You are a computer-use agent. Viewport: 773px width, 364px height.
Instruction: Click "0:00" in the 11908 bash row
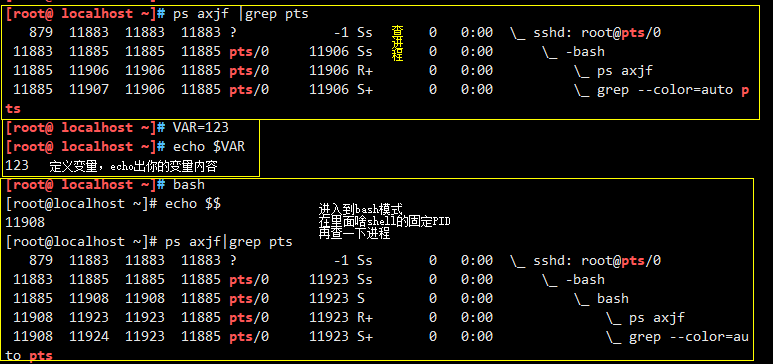(x=477, y=298)
